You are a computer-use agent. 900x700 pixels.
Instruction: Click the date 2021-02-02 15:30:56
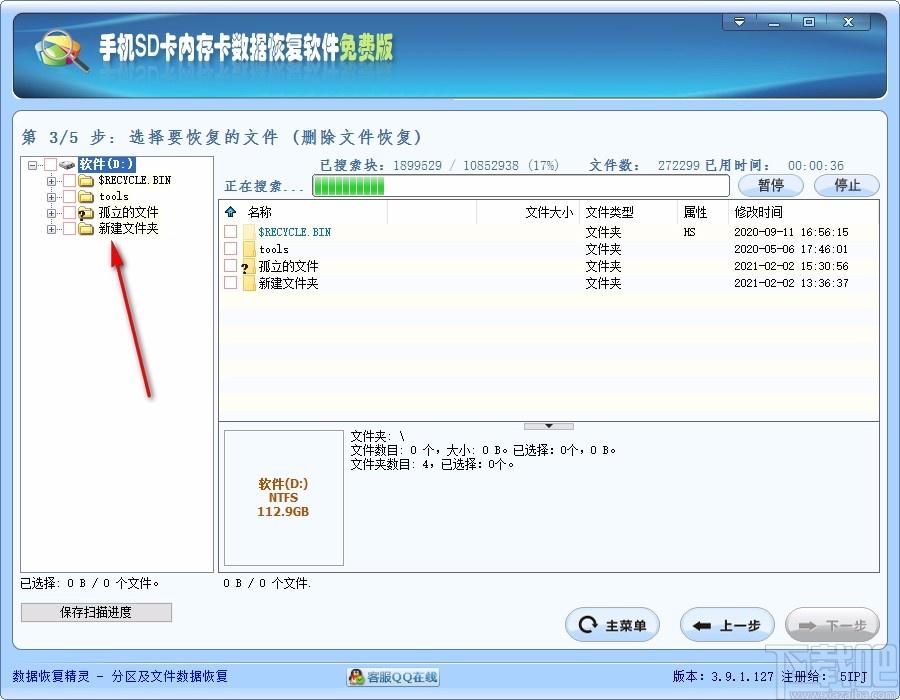click(x=792, y=266)
